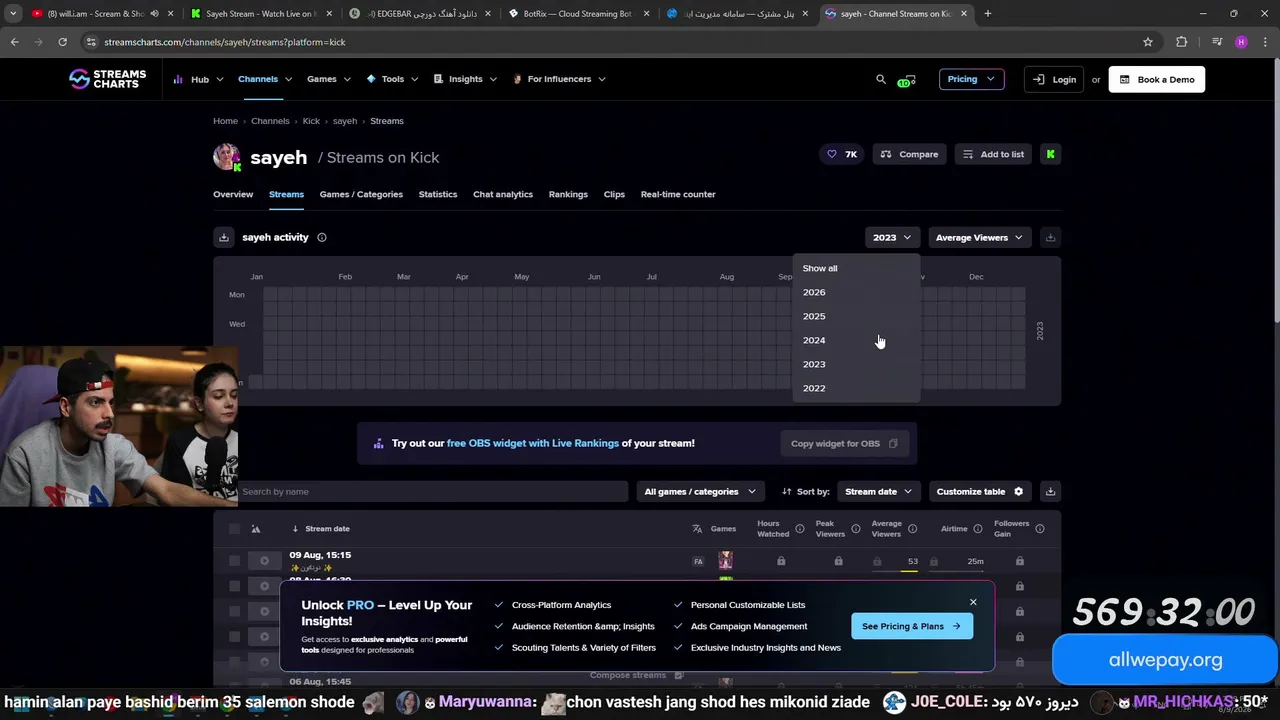The width and height of the screenshot is (1280, 720).
Task: Click the lock icon under Hours Watched, 09 Aug row
Action: click(781, 561)
